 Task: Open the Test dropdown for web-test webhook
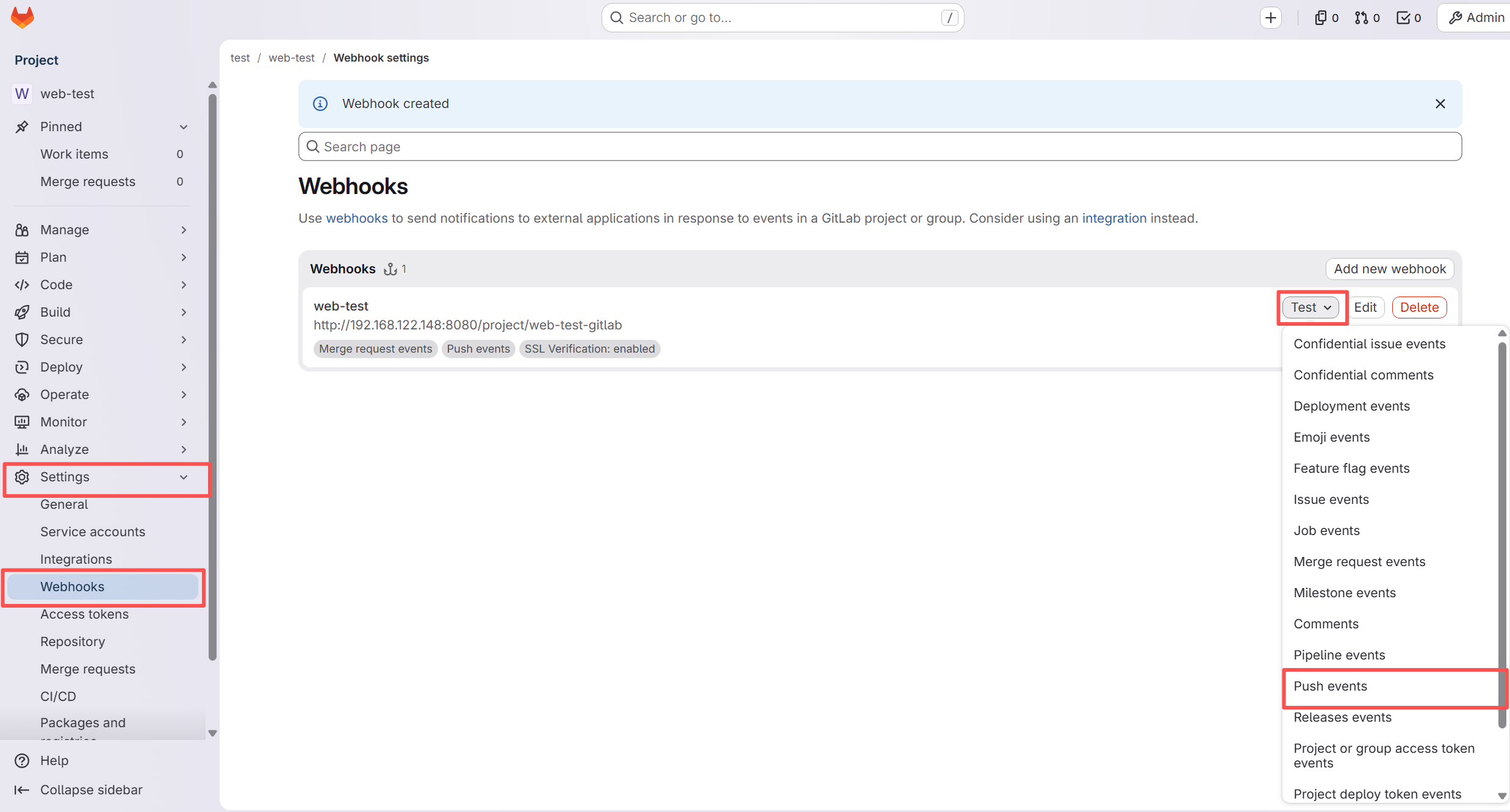click(x=1310, y=307)
